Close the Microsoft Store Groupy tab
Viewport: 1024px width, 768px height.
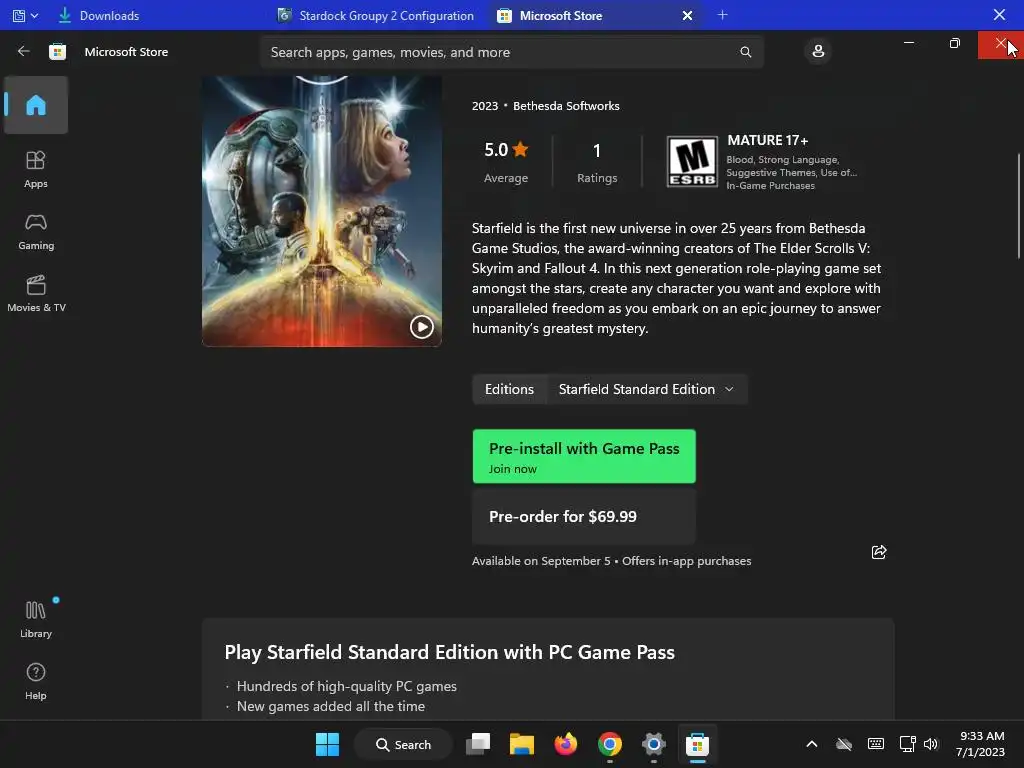point(687,15)
